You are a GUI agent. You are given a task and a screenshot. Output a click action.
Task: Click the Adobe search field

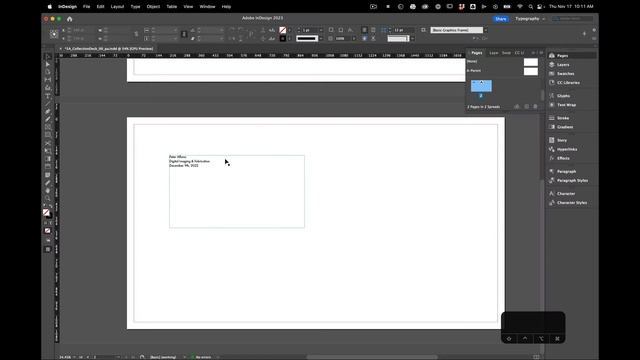[572, 19]
